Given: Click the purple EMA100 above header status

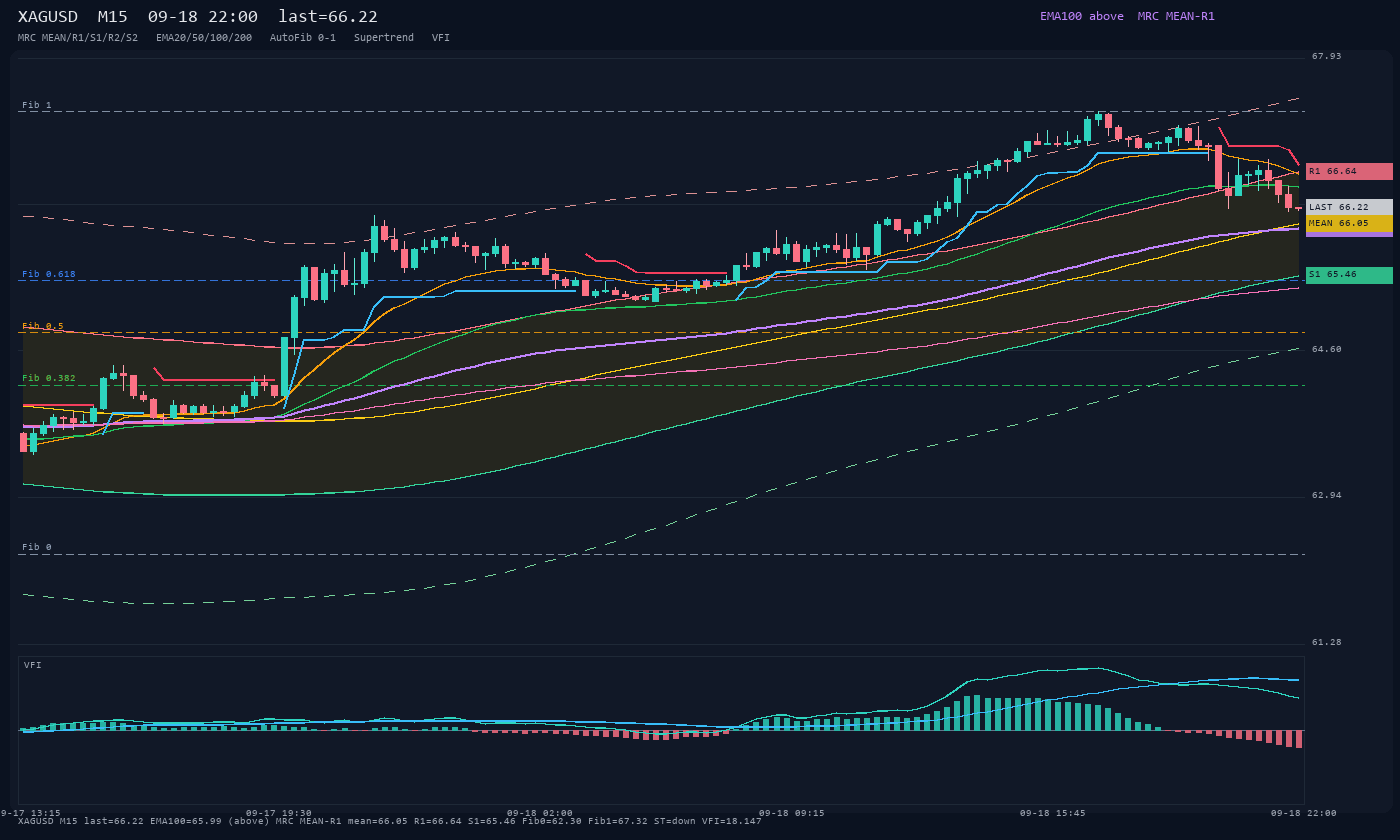Looking at the screenshot, I should click(x=1082, y=16).
